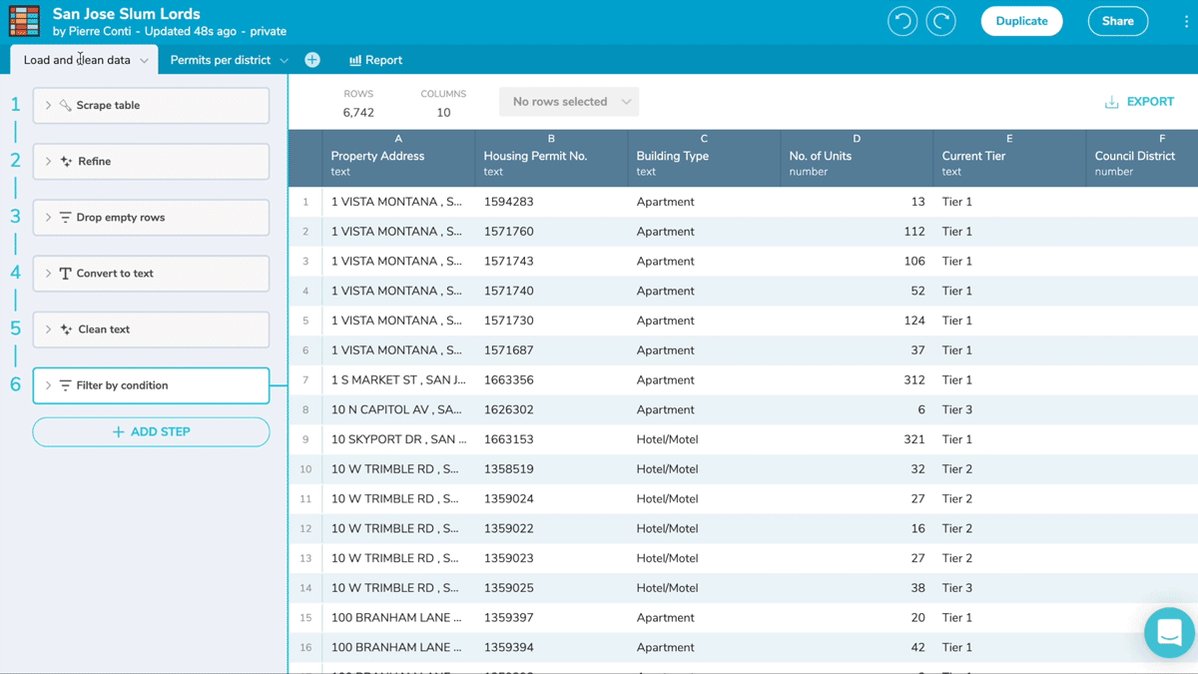Click the Export download icon
This screenshot has width=1198, height=674.
(x=1112, y=102)
